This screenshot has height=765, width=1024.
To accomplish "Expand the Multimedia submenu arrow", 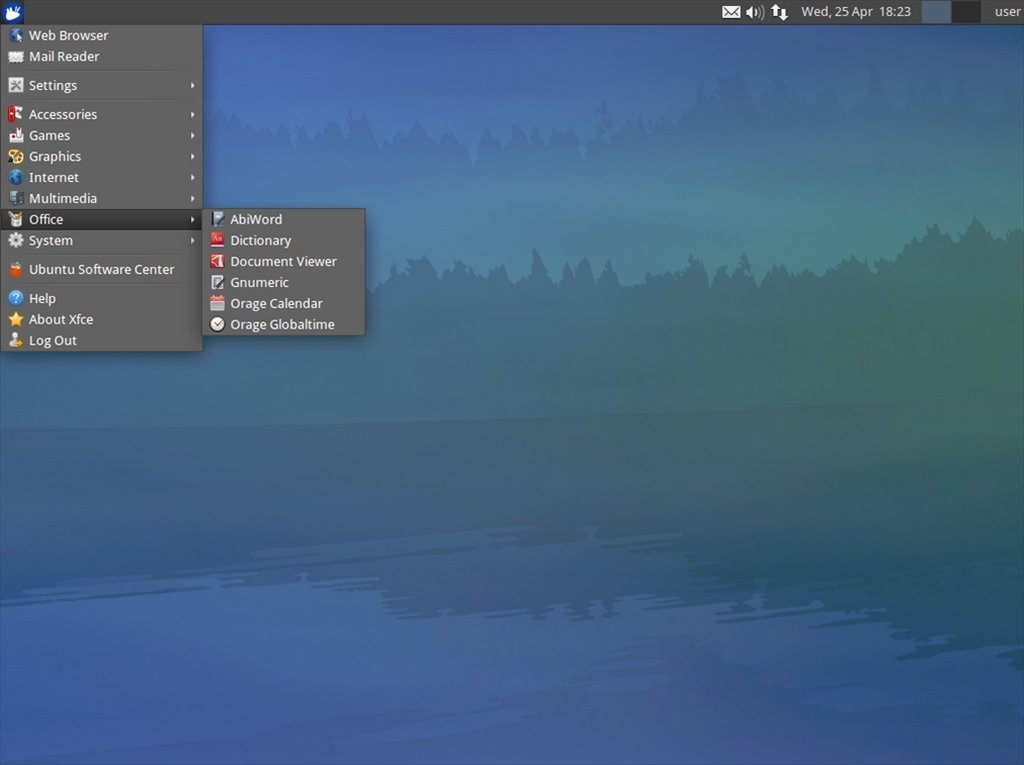I will [193, 198].
